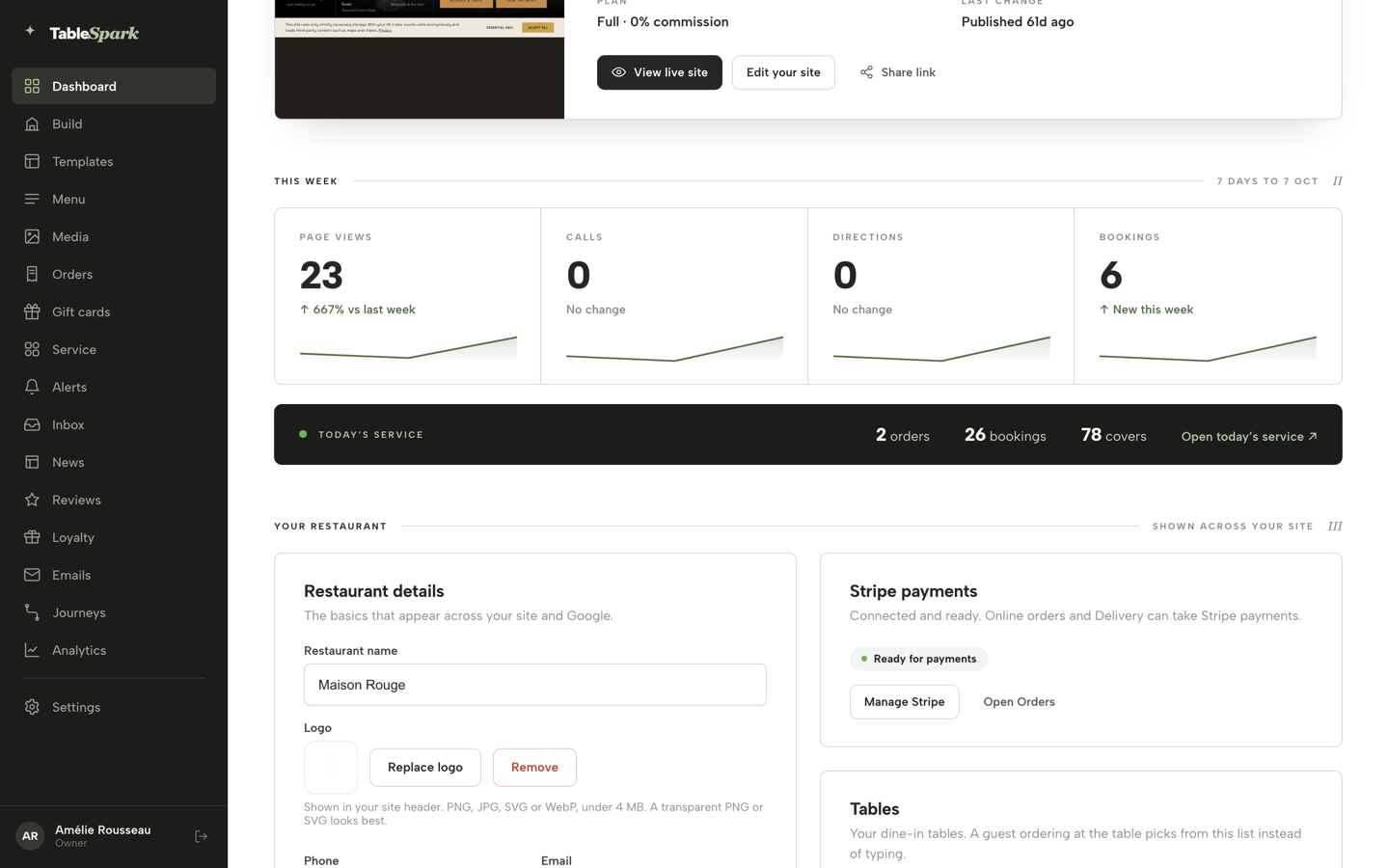Go to Analytics in the sidebar
This screenshot has width=1389, height=868.
click(114, 651)
